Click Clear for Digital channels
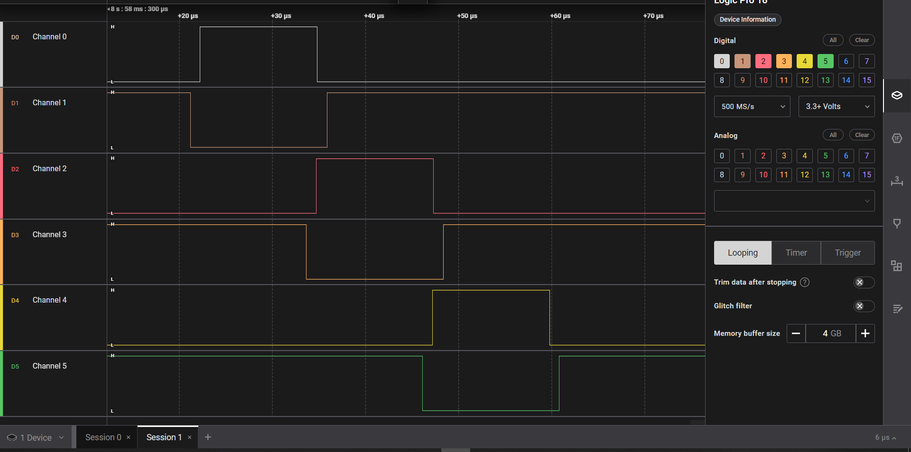The width and height of the screenshot is (911, 452). [x=862, y=40]
